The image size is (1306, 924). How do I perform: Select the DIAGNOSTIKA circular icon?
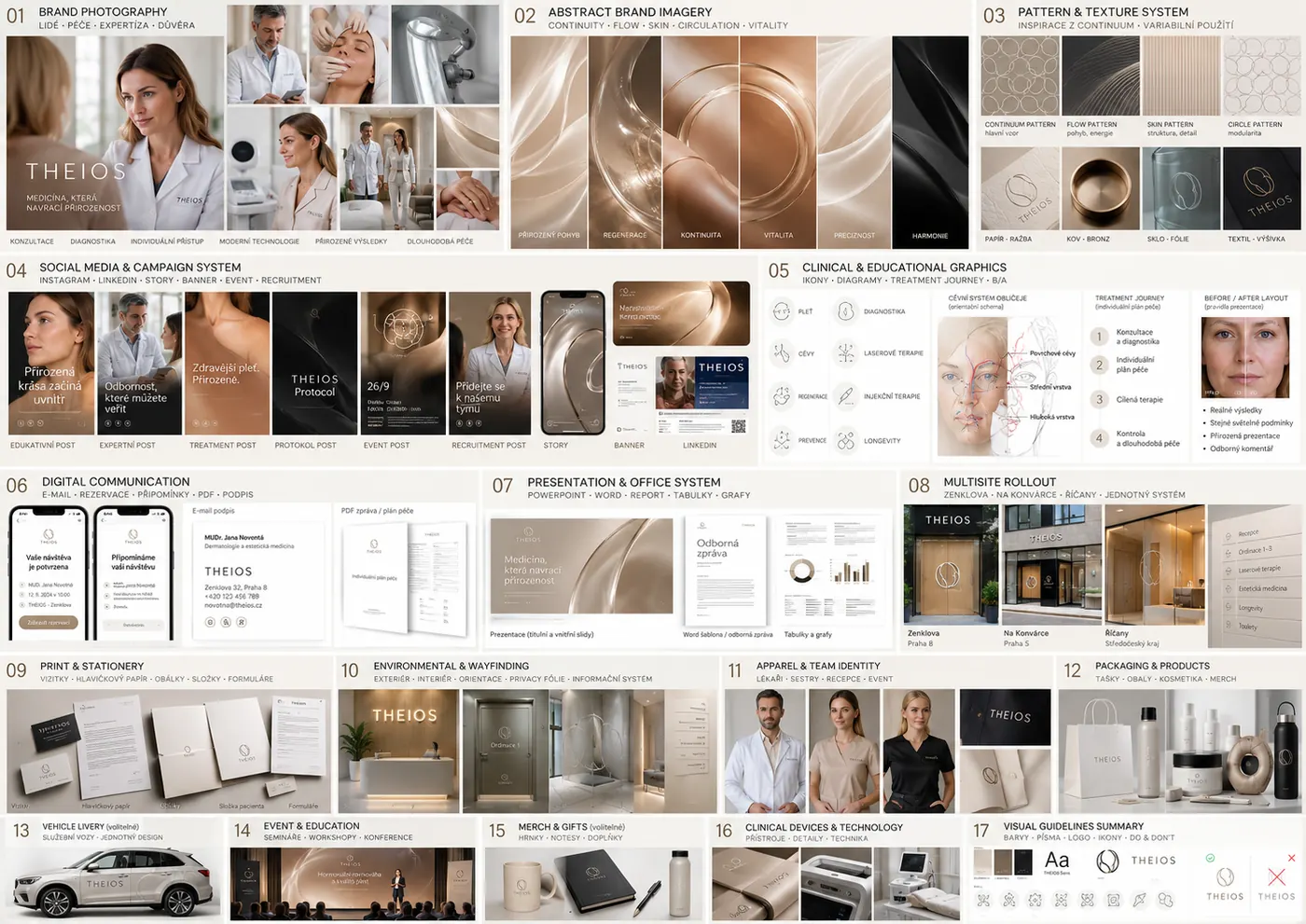pyautogui.click(x=845, y=311)
